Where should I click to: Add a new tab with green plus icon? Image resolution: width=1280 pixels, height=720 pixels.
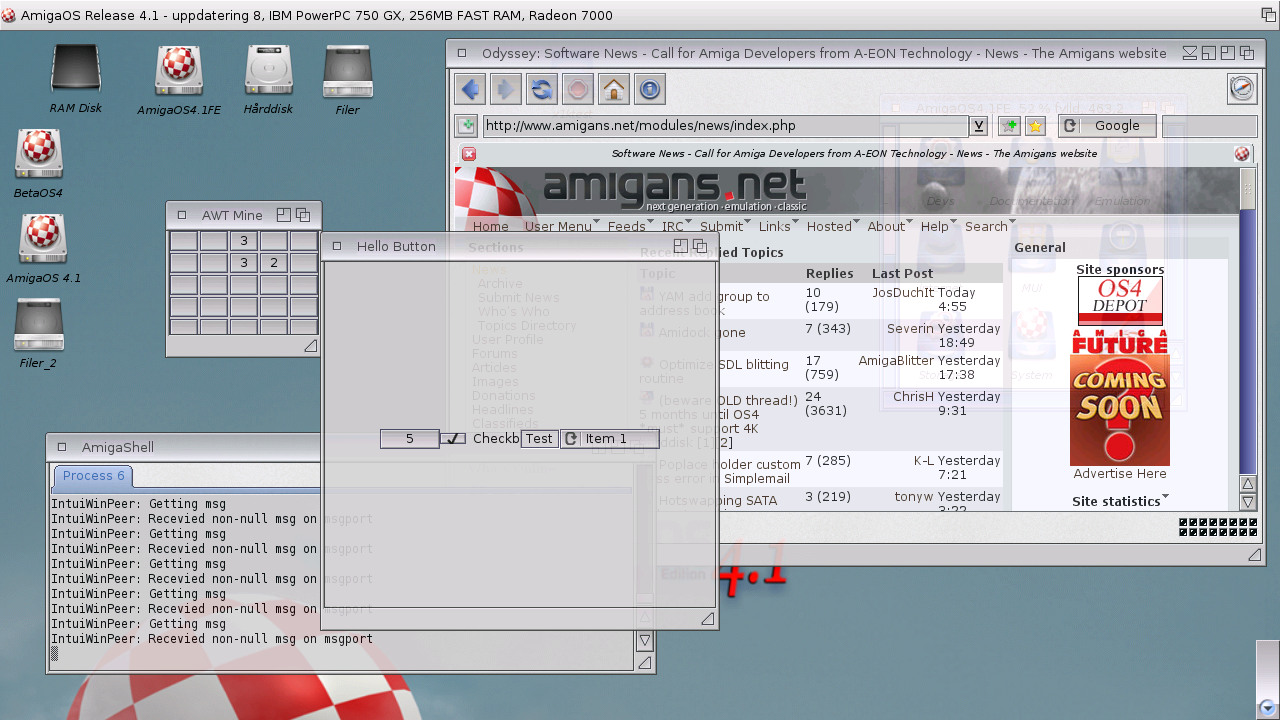tap(465, 126)
